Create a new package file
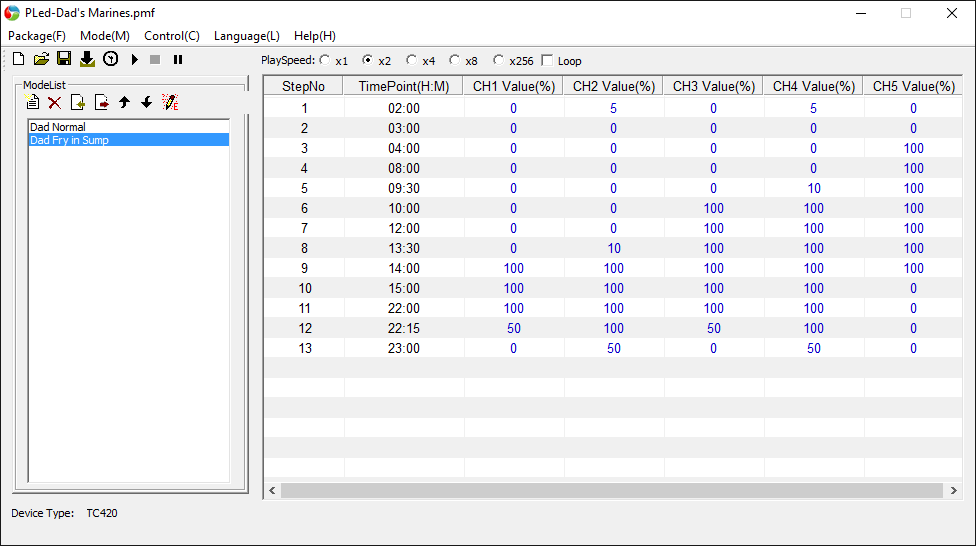Screen dimensions: 976x546 (19, 59)
